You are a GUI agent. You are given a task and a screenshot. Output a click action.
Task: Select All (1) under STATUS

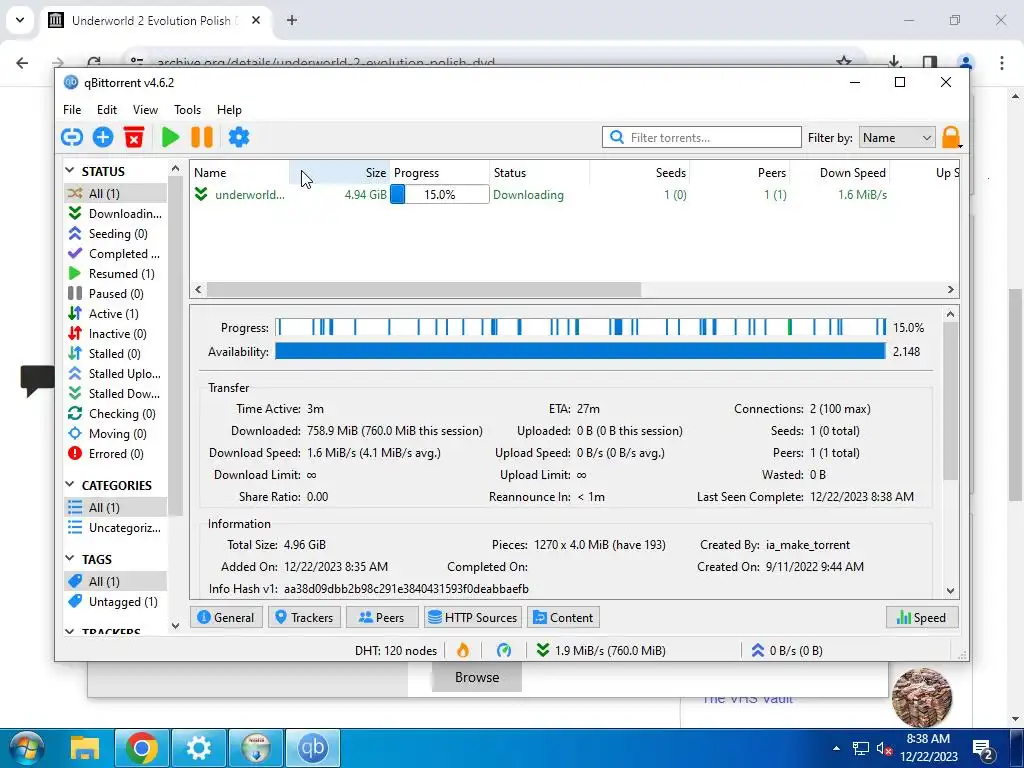pyautogui.click(x=115, y=193)
